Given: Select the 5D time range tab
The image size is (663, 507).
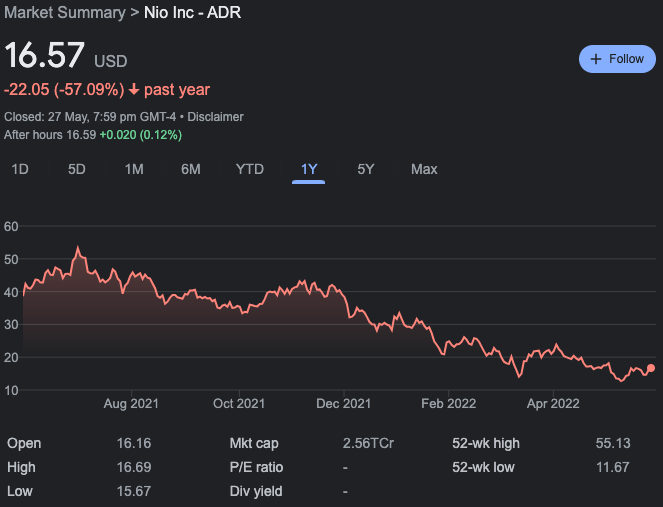Looking at the screenshot, I should [77, 169].
